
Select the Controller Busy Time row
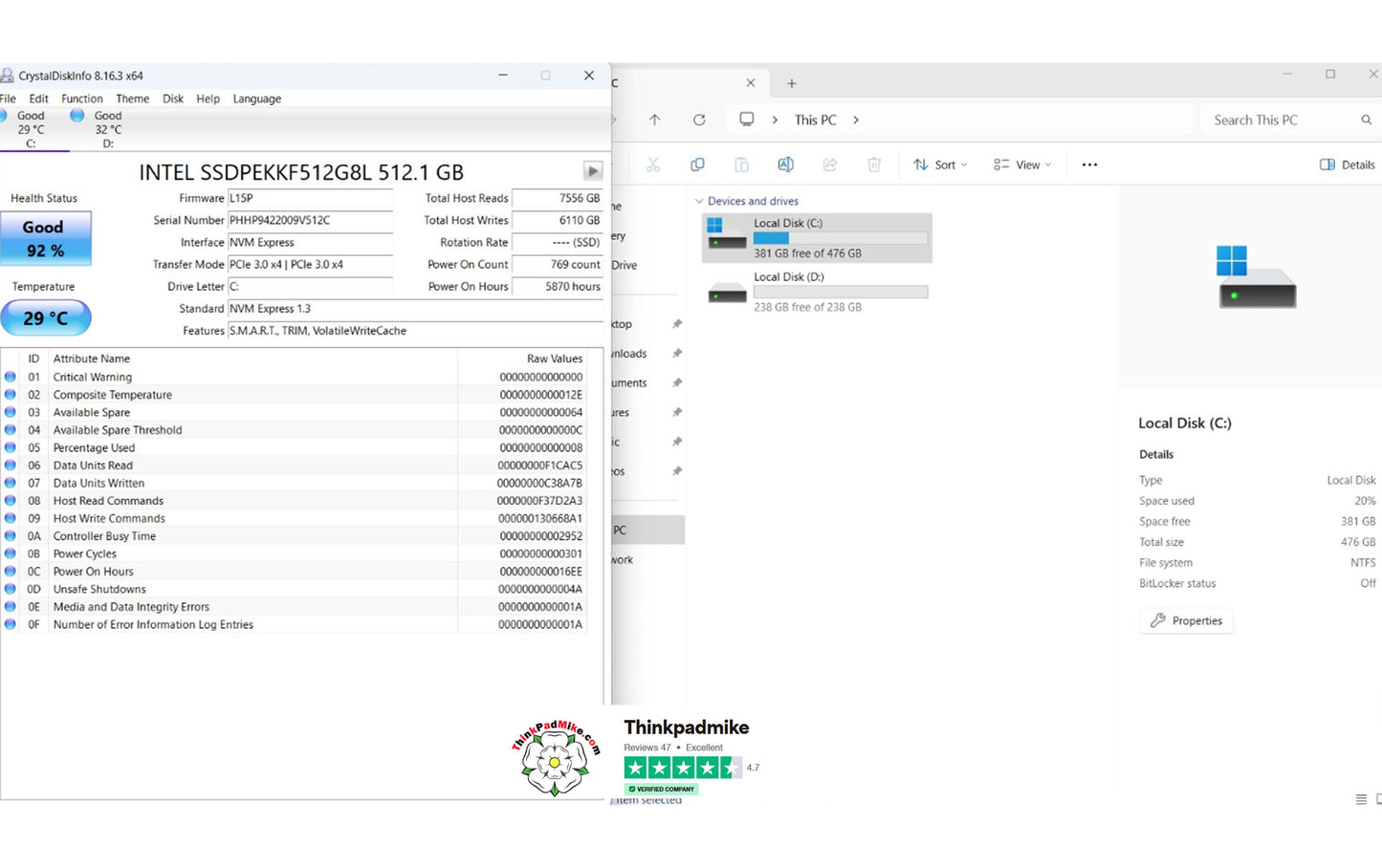pyautogui.click(x=293, y=536)
